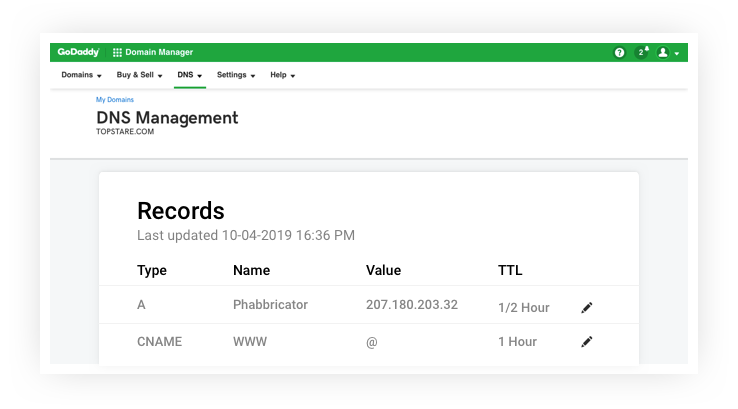This screenshot has width=738, height=409.
Task: Edit the WWW CNAME record pencil
Action: pos(586,341)
